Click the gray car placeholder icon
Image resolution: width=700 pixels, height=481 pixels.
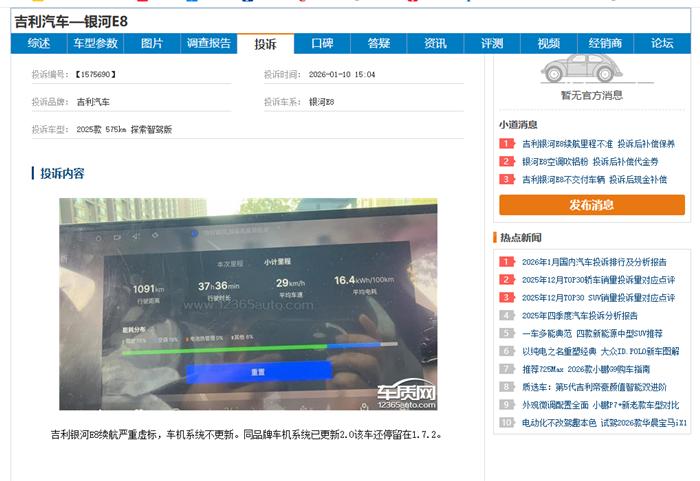(577, 68)
